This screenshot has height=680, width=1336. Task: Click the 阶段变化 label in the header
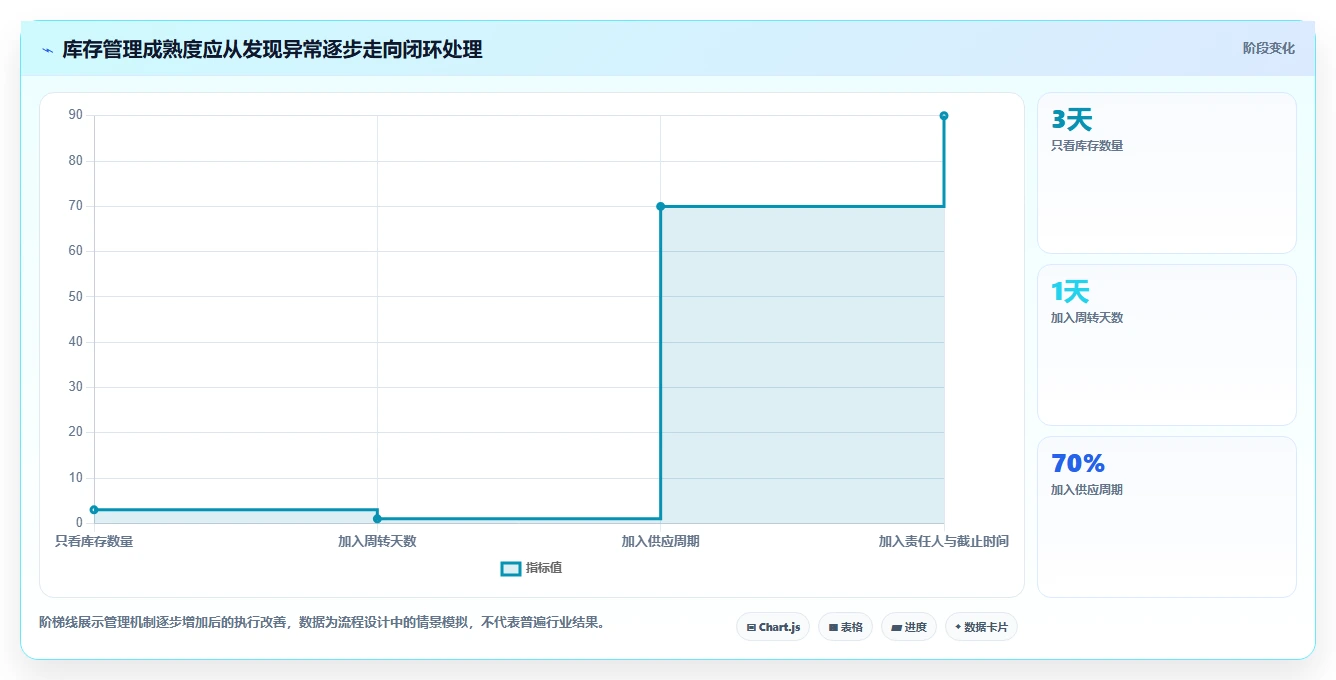[x=1268, y=48]
